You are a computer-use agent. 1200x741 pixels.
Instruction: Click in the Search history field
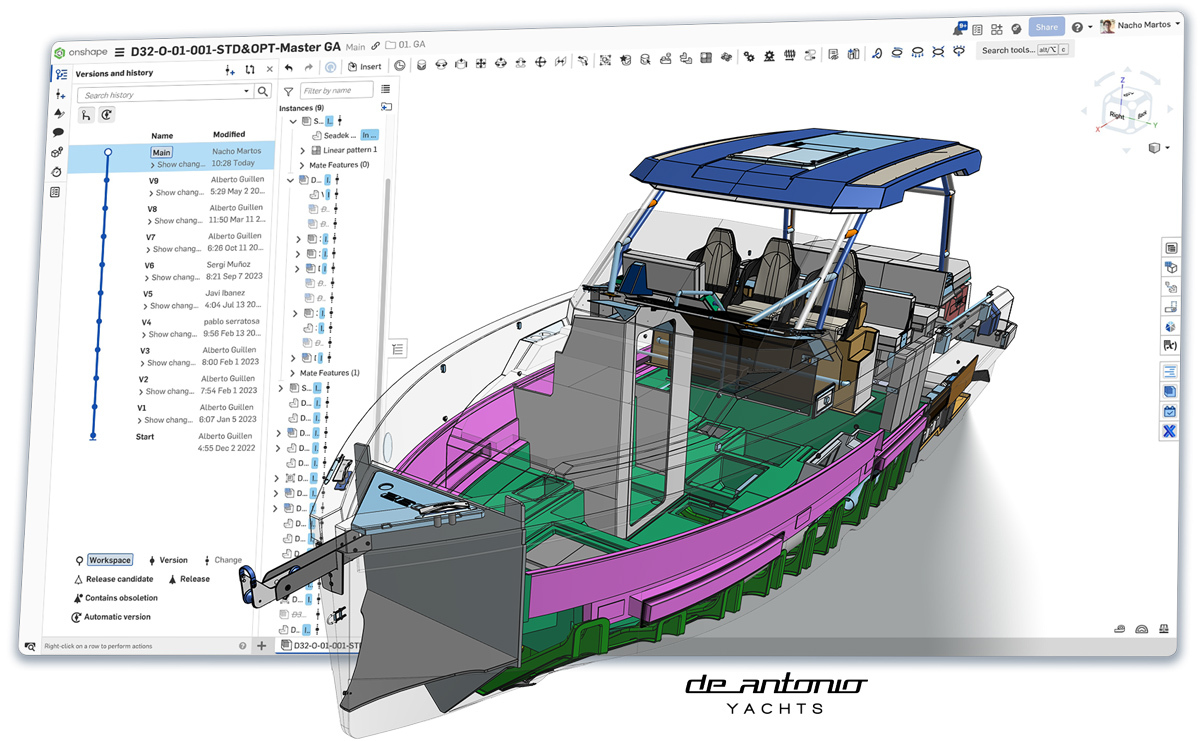[165, 93]
